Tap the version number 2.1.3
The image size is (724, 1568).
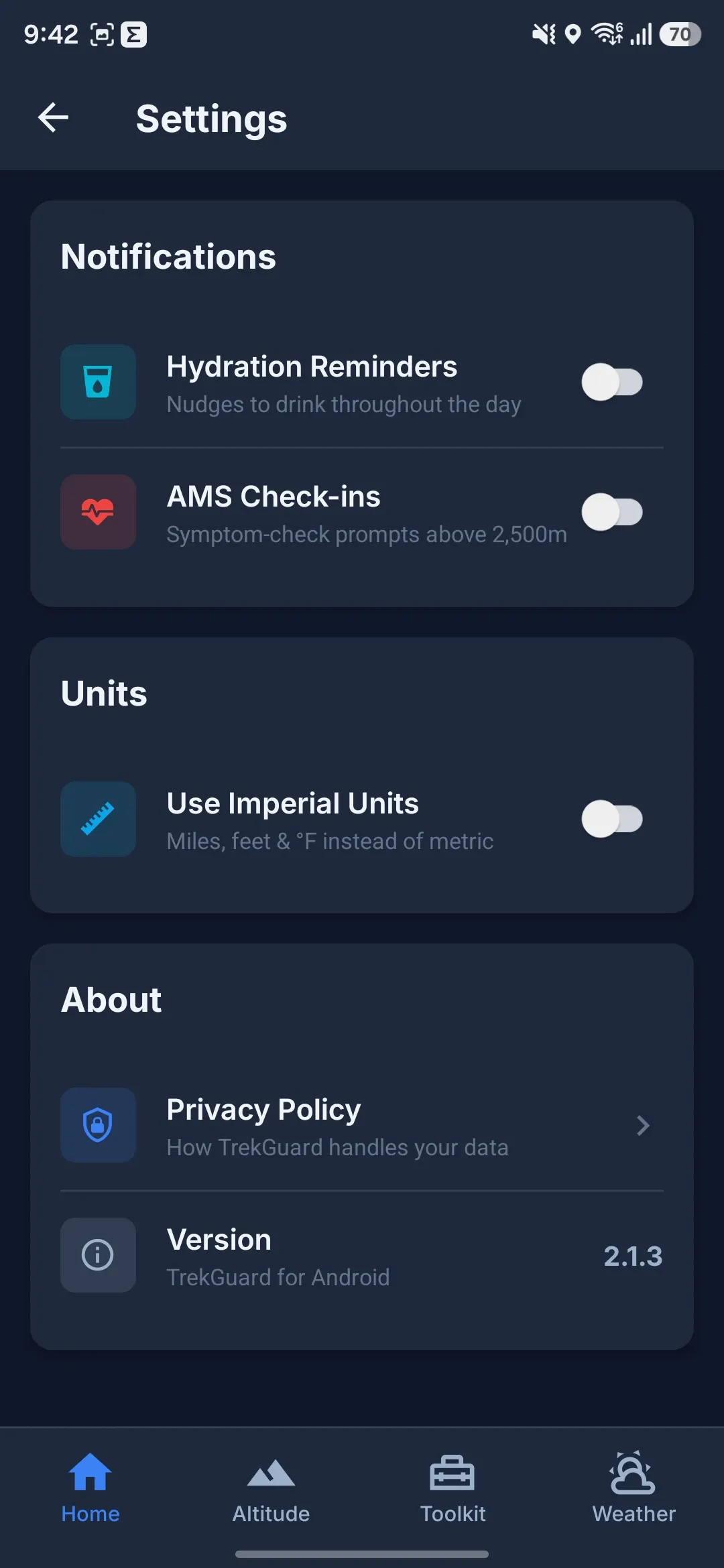(633, 1256)
